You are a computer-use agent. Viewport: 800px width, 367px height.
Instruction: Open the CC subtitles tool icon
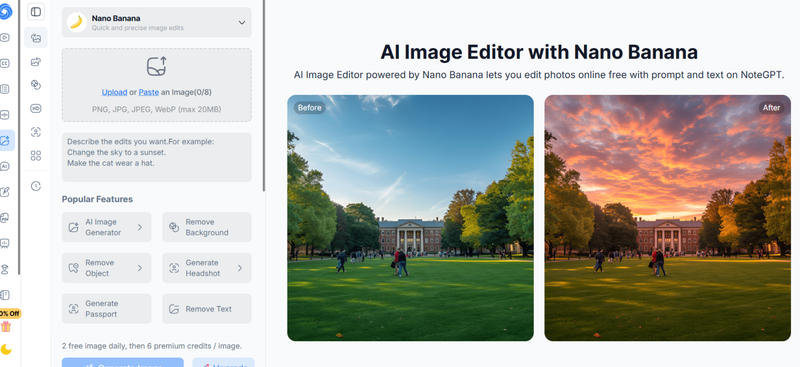[5, 63]
